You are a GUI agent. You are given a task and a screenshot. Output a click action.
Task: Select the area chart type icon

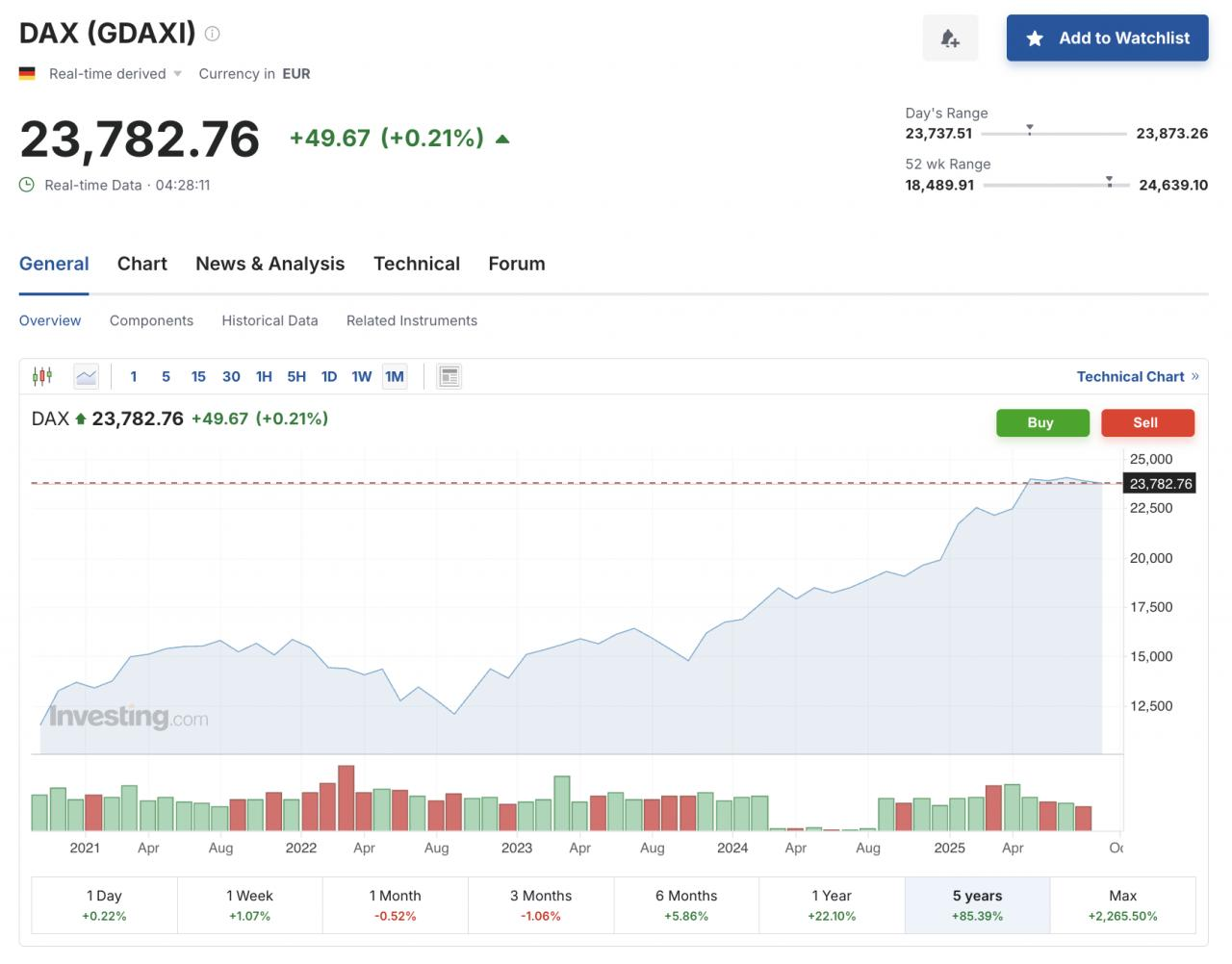pos(87,376)
